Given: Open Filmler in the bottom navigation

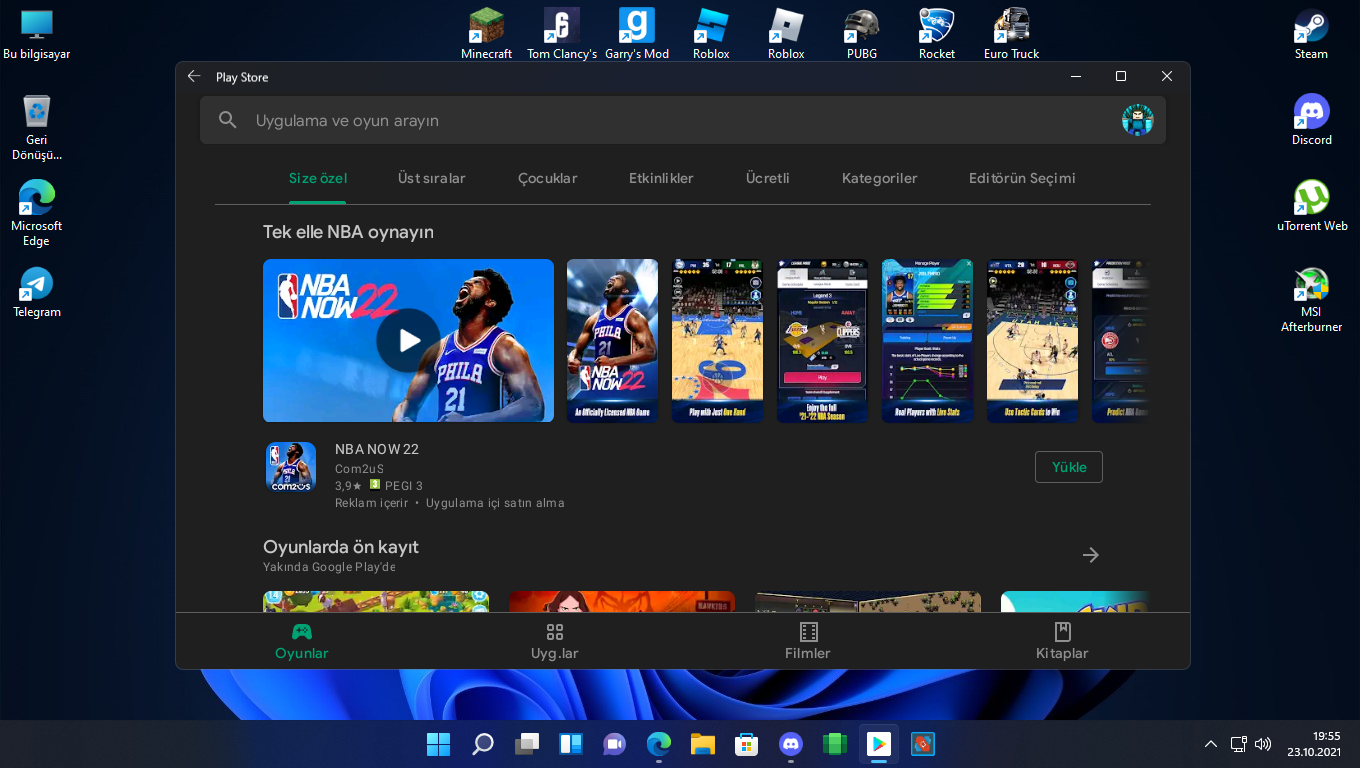Looking at the screenshot, I should pos(808,641).
